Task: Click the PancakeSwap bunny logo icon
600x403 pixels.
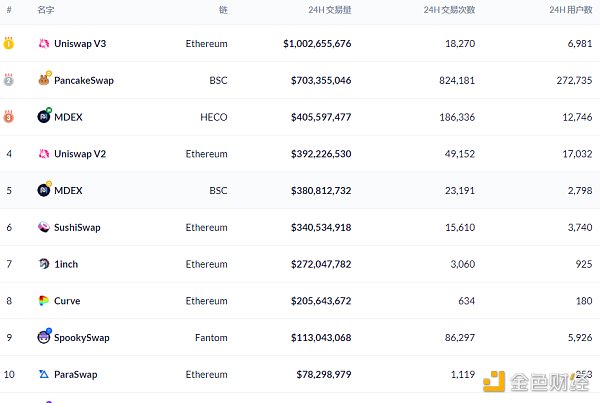Action: click(x=44, y=80)
